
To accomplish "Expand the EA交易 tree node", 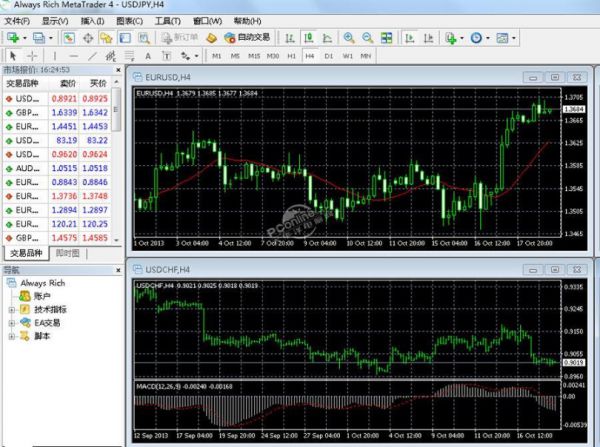I will click(x=11, y=323).
